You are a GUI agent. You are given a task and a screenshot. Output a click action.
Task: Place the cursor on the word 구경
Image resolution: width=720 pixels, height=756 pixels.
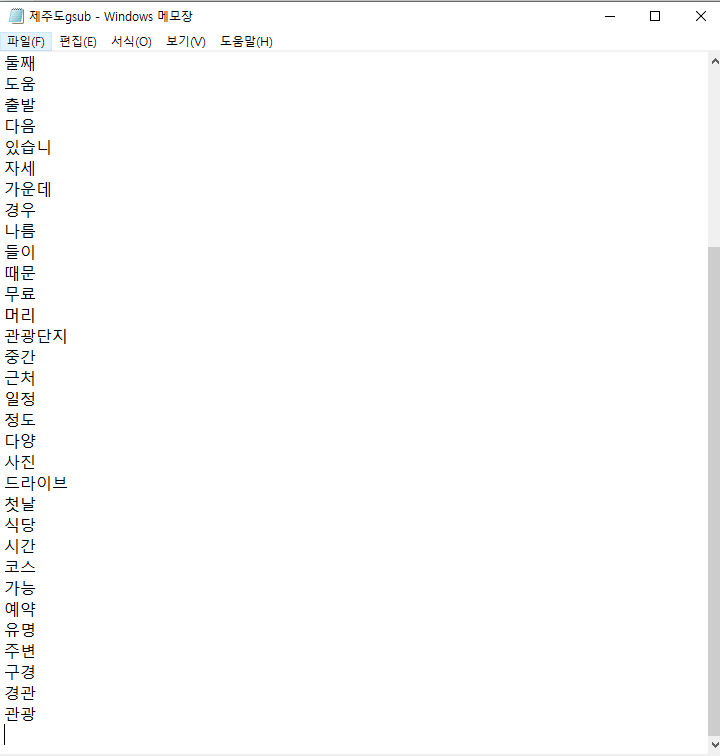point(20,671)
